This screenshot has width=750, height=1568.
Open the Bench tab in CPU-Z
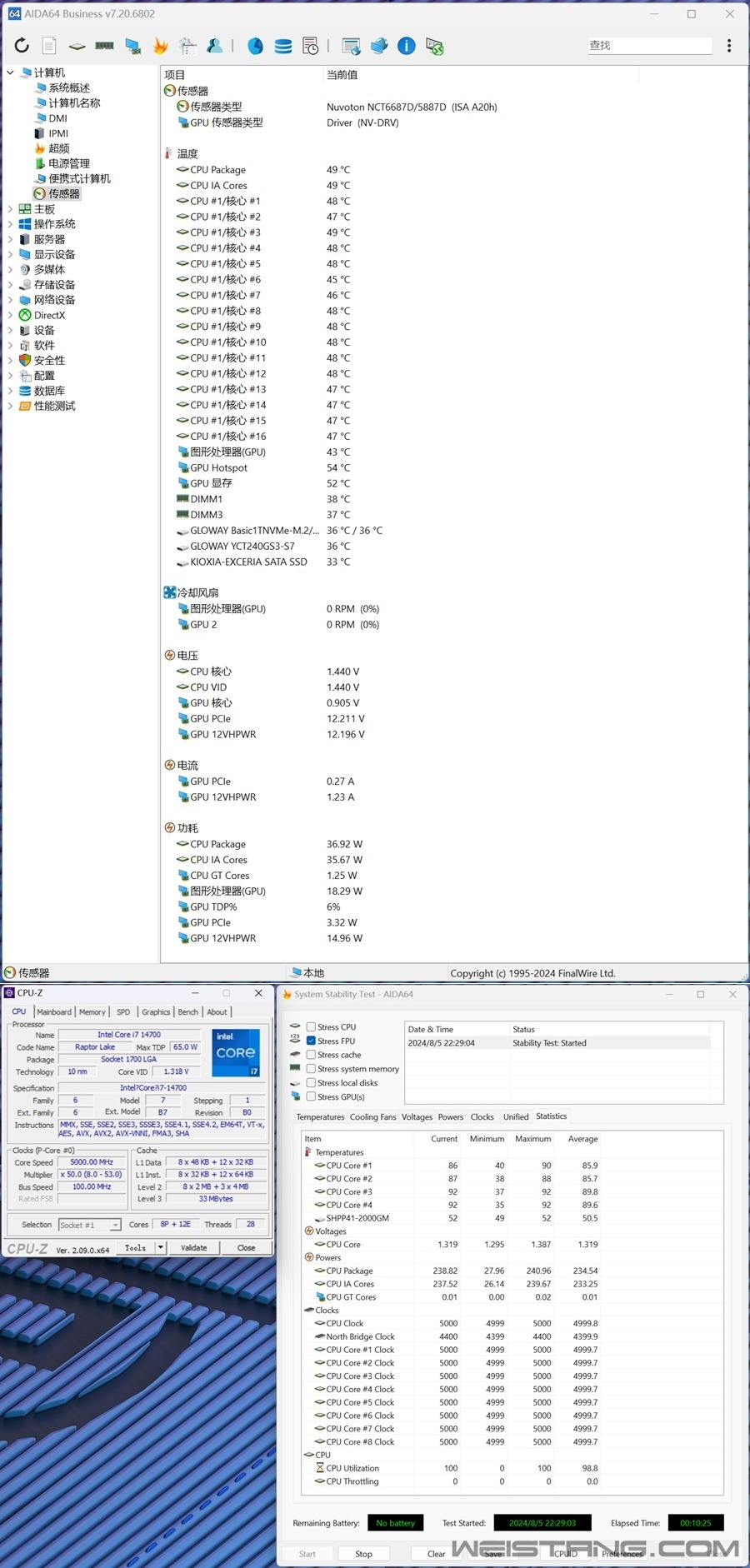point(188,1011)
